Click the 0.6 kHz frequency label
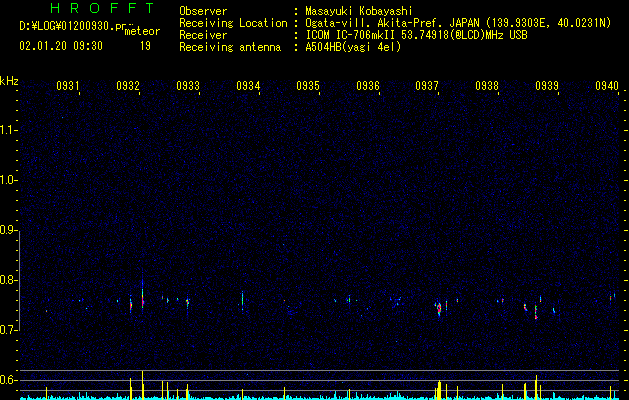Image resolution: width=629 pixels, height=400 pixels. 8,380
